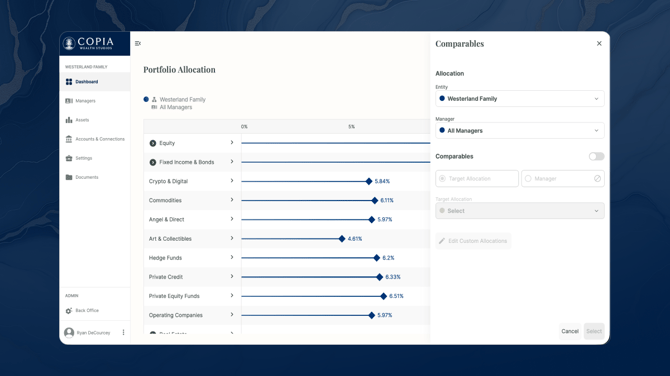Screen dimensions: 670x376
Task: Click the Art & Collectibles 4.61% diamond marker
Action: [342, 239]
